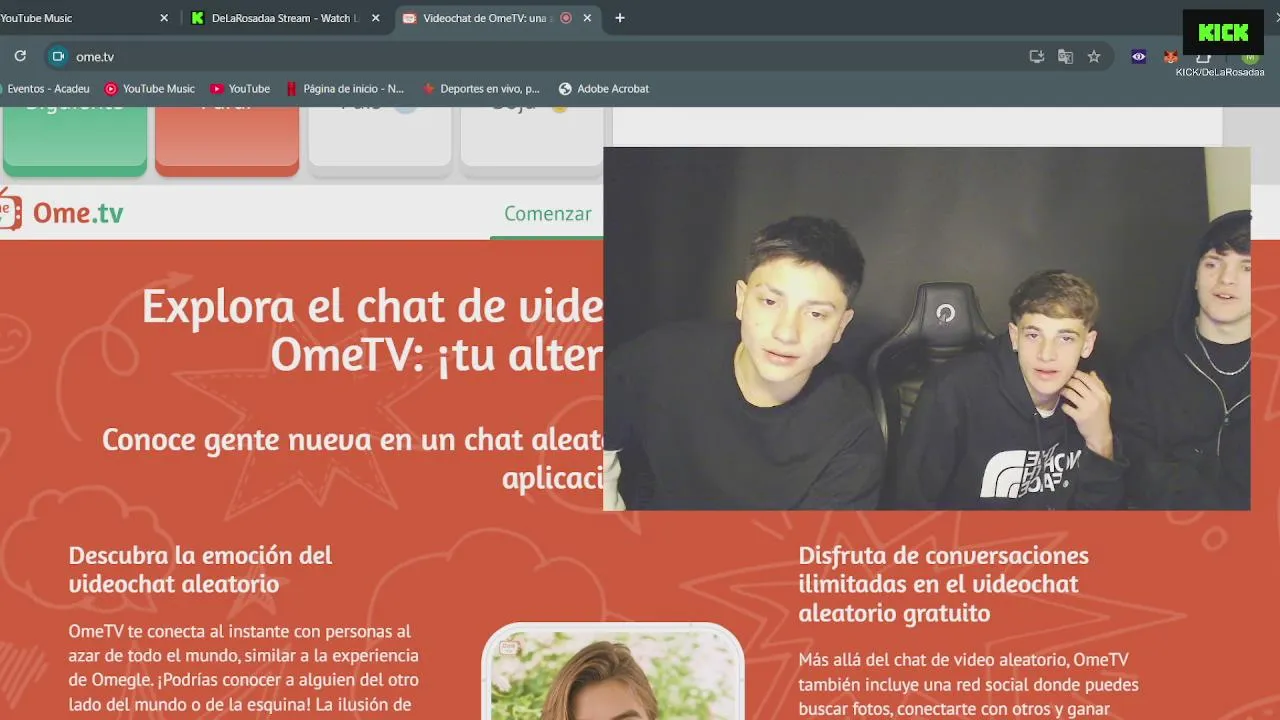1280x720 pixels.
Task: Switch to the YouTube Music browser tab
Action: [80, 18]
